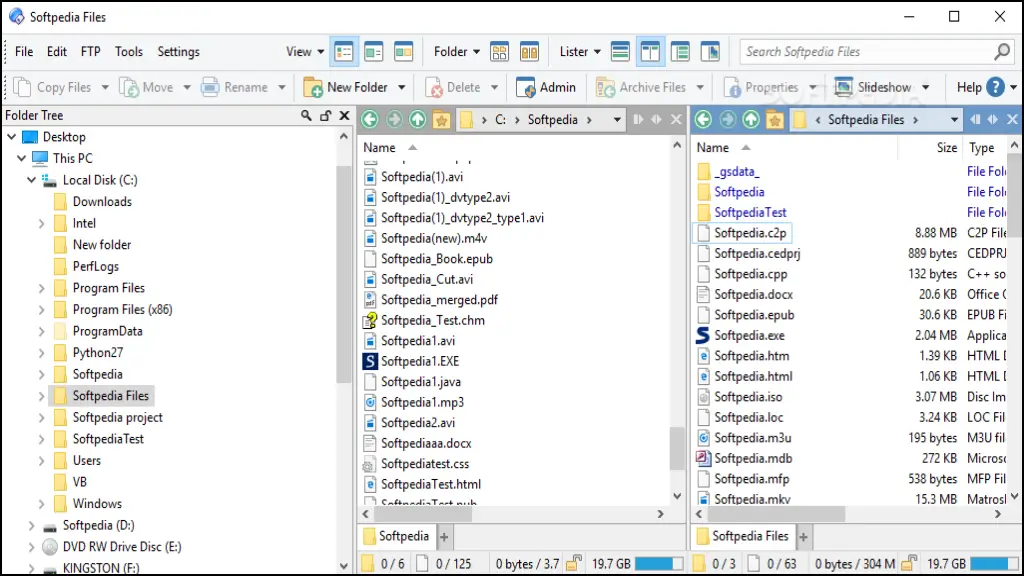
Task: Open the New Folder dropdown arrow
Action: coord(402,88)
